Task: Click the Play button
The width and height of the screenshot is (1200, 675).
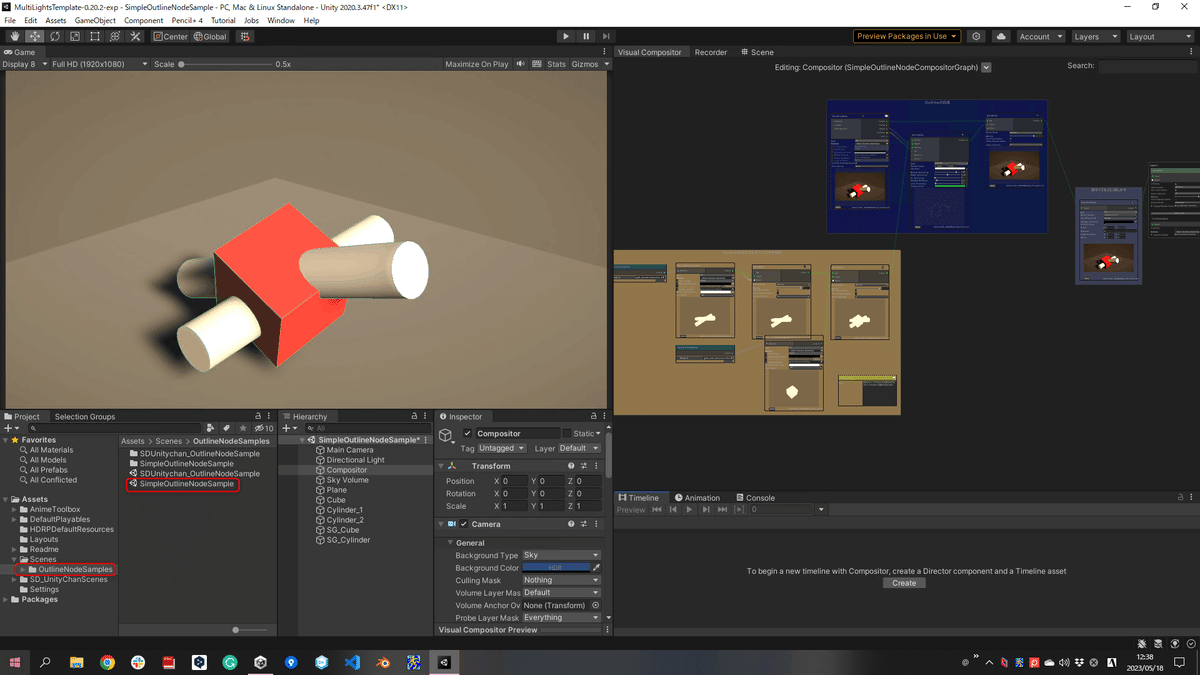Action: point(566,36)
